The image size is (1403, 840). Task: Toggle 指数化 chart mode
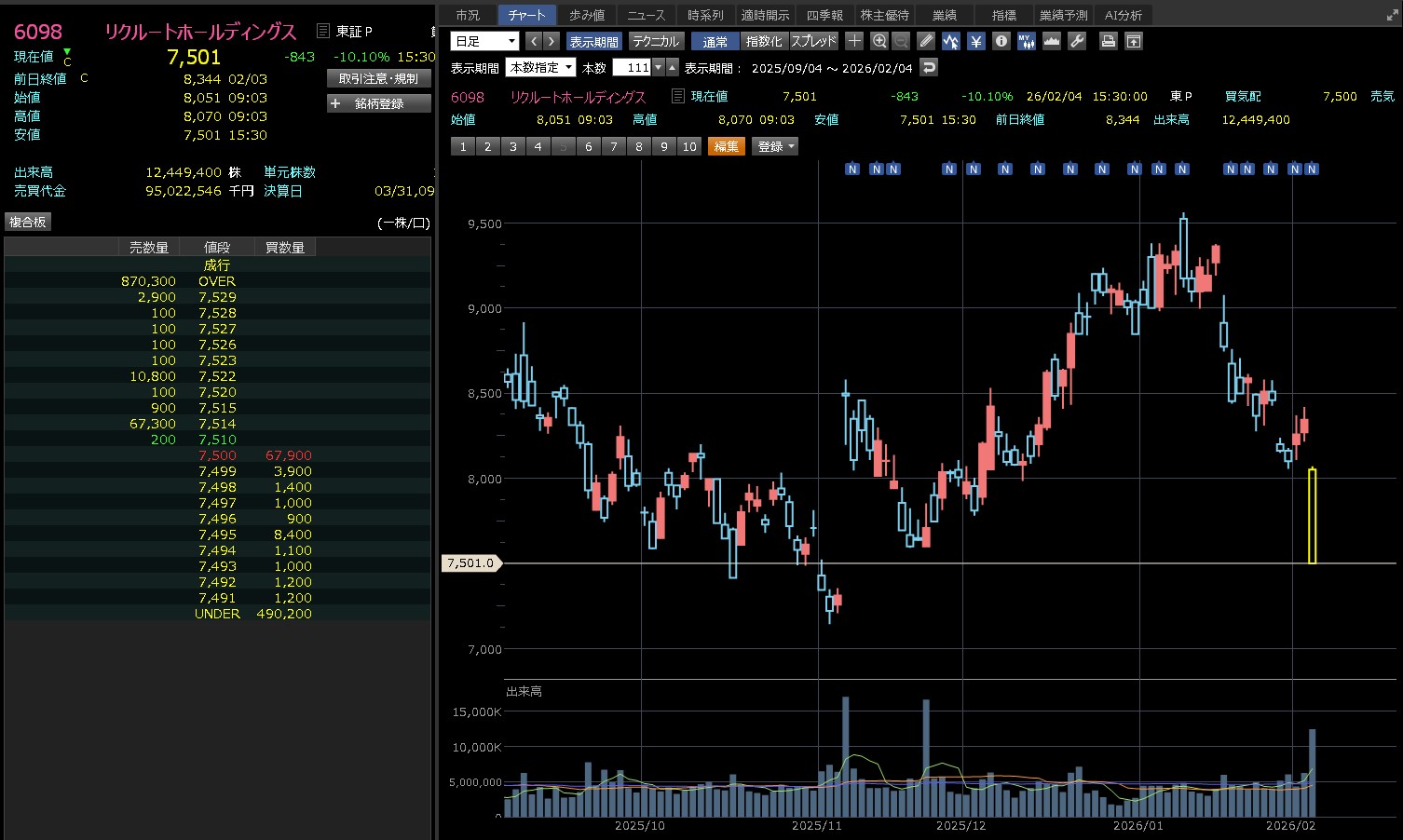[764, 41]
